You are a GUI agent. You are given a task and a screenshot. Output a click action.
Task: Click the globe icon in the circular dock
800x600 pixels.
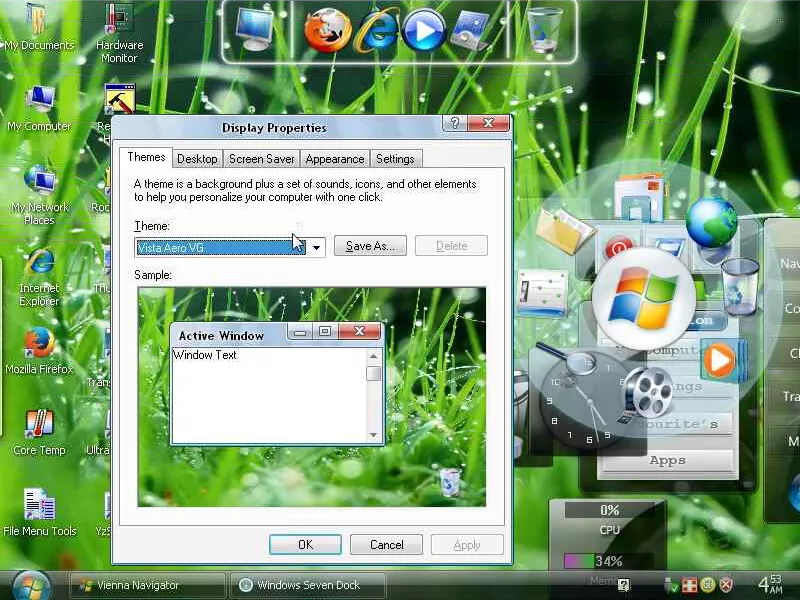pyautogui.click(x=712, y=222)
